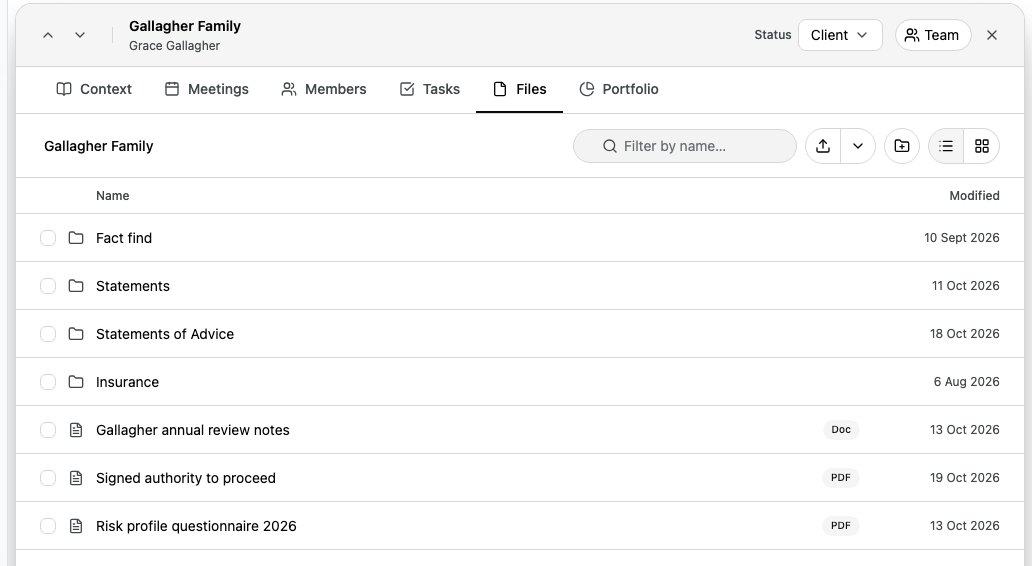Go to next client with down chevron
1032x566 pixels.
pos(80,35)
